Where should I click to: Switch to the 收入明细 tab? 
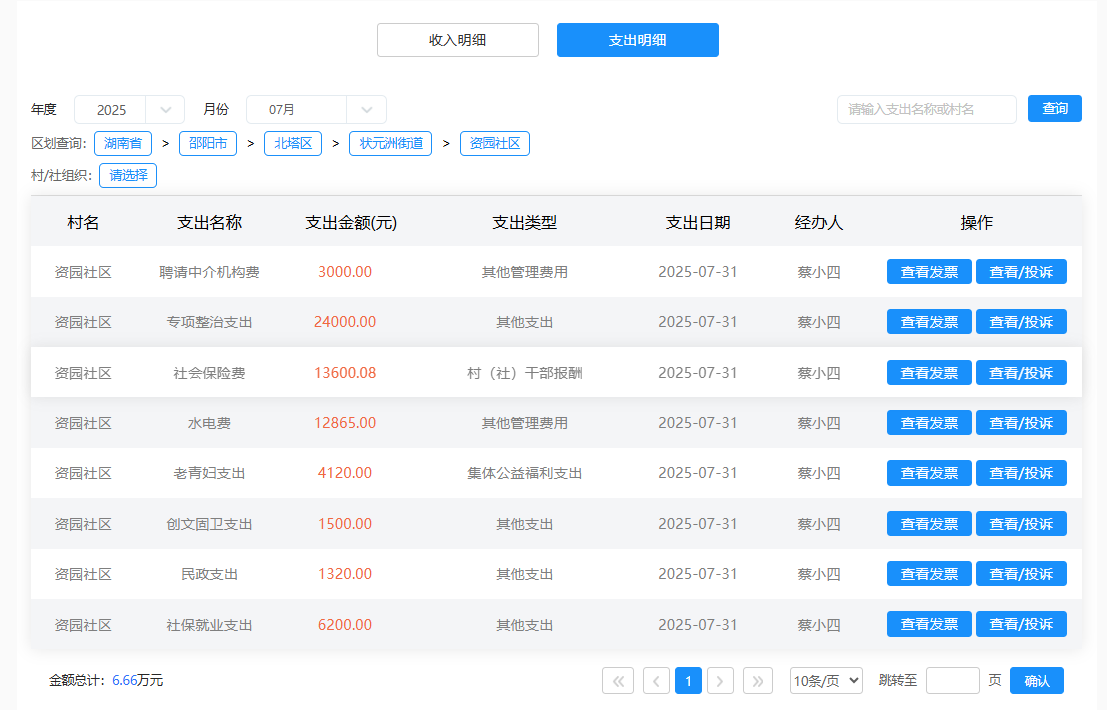[x=458, y=40]
